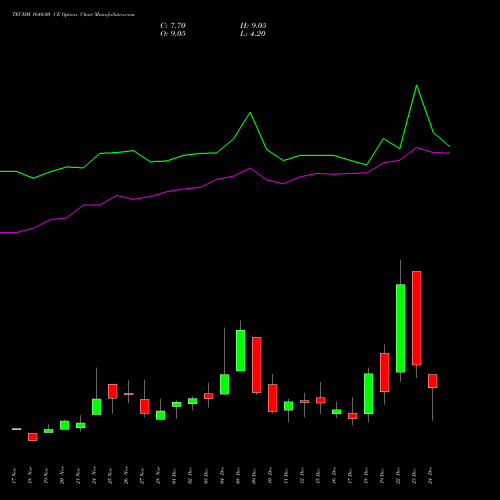Click the green line's highest peak near 23 Dec
The width and height of the screenshot is (500, 500).
coord(416,86)
